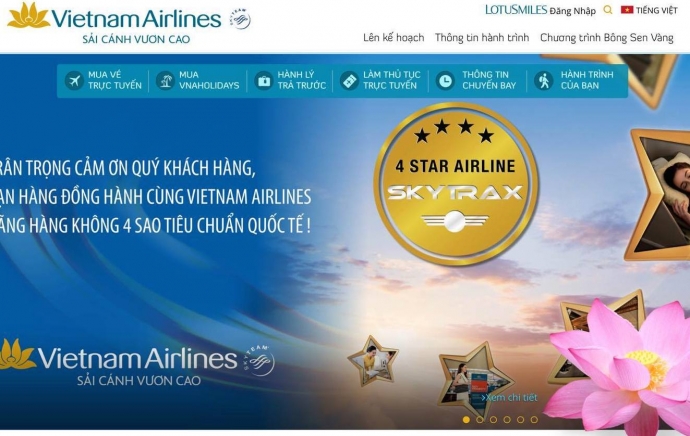
Task: Click the Skytrax 4 Star Airline badge
Action: pos(455,184)
